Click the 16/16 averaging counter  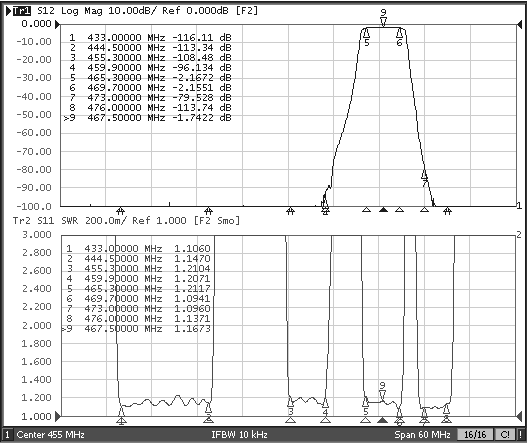tap(475, 435)
